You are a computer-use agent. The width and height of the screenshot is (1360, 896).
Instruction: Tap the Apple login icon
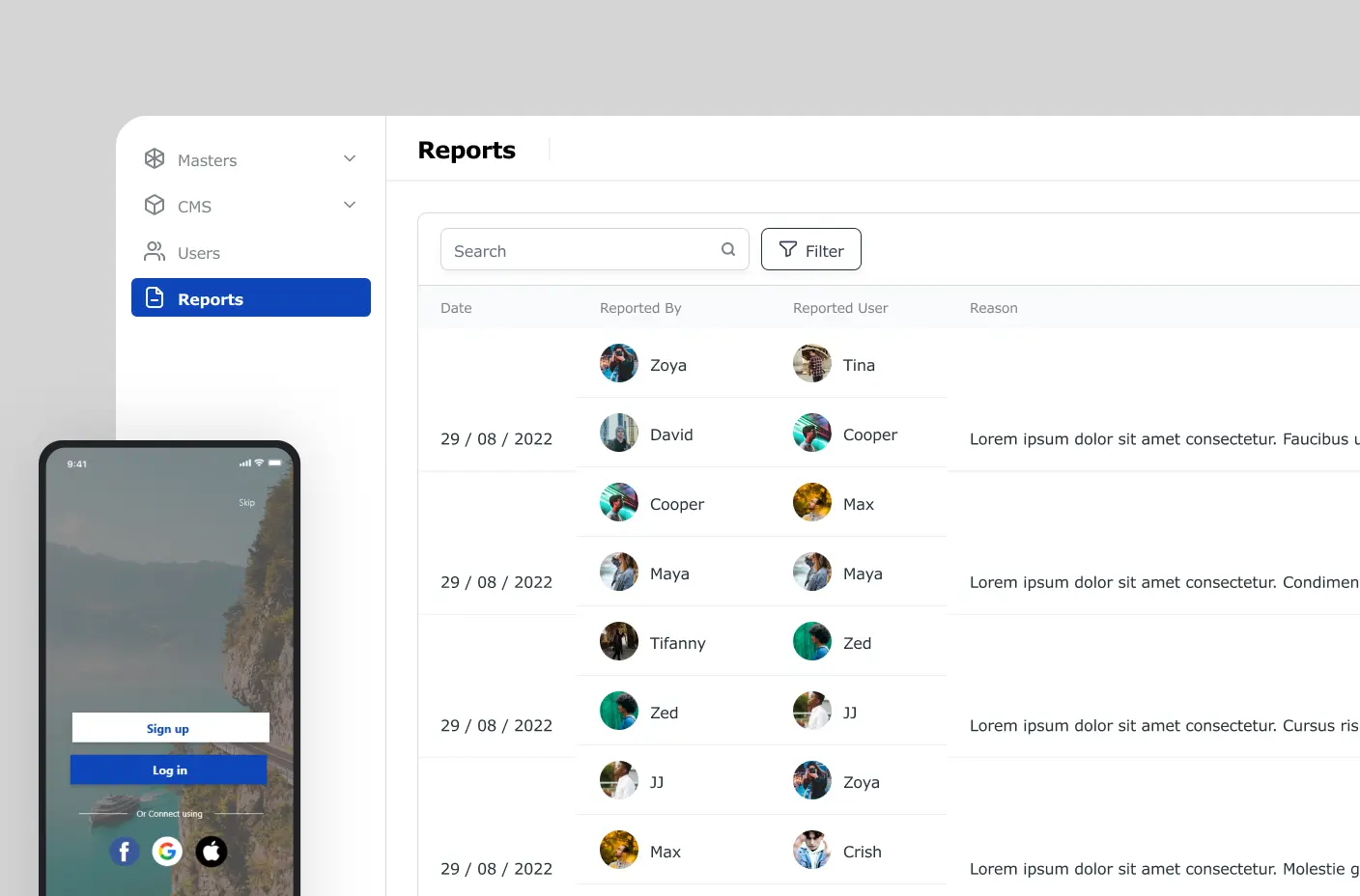pyautogui.click(x=212, y=851)
